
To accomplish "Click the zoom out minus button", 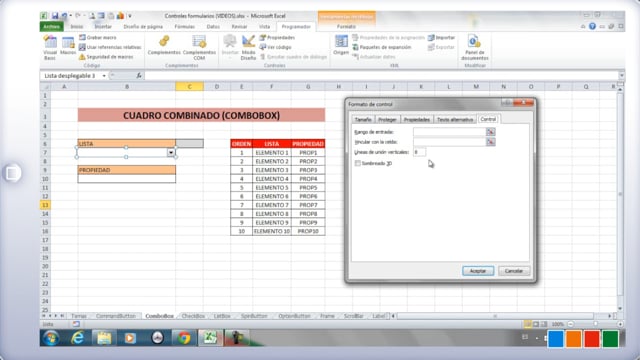I will click(571, 324).
